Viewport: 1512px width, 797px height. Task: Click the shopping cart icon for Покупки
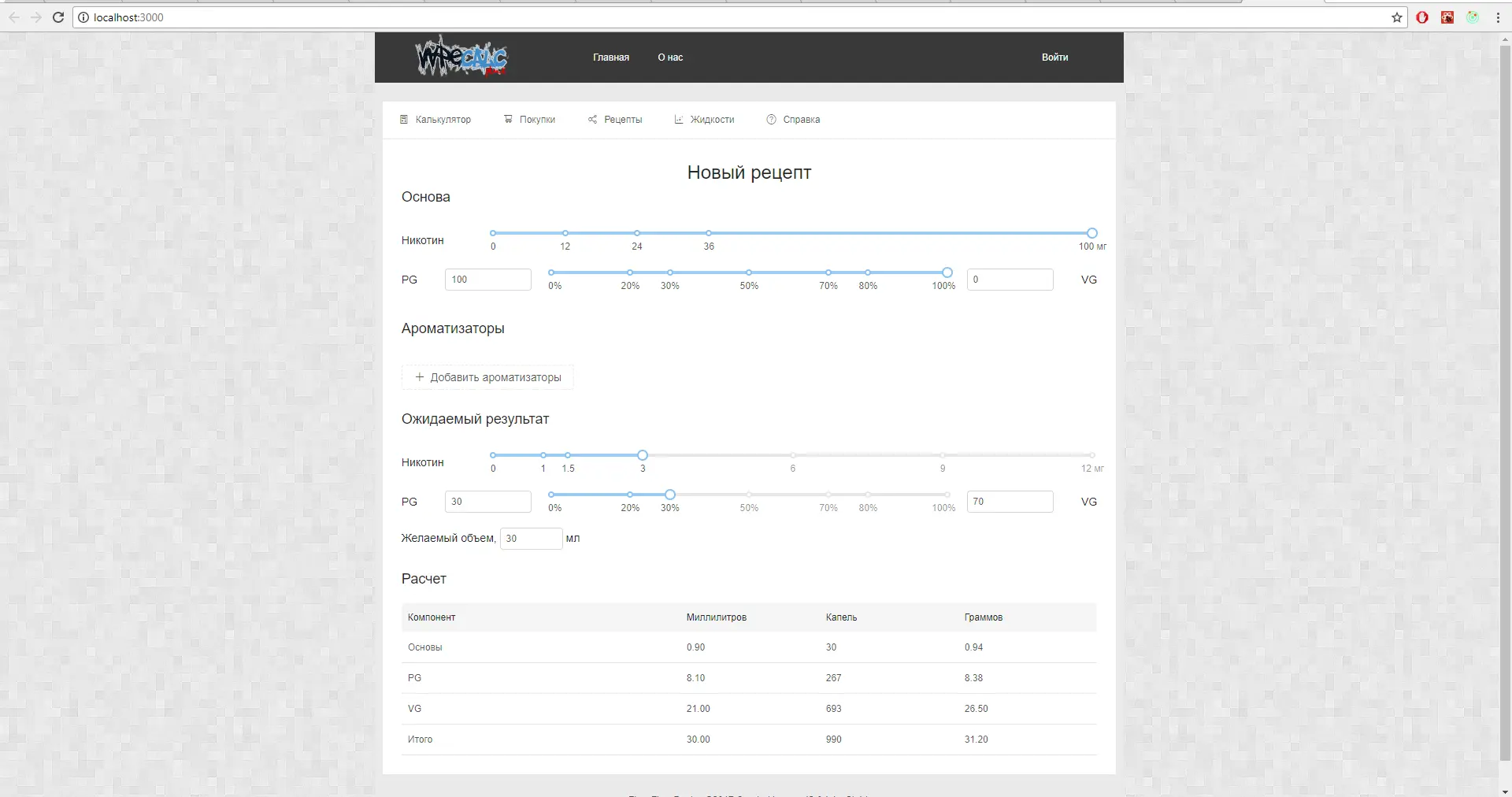tap(508, 120)
